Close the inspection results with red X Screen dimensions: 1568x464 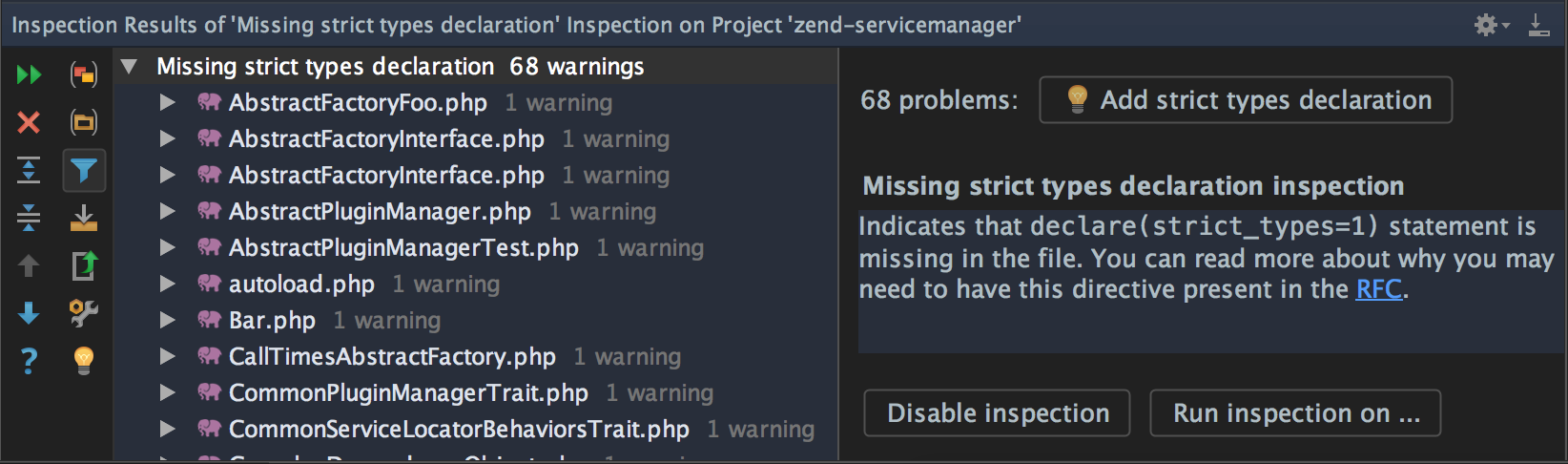pyautogui.click(x=29, y=122)
